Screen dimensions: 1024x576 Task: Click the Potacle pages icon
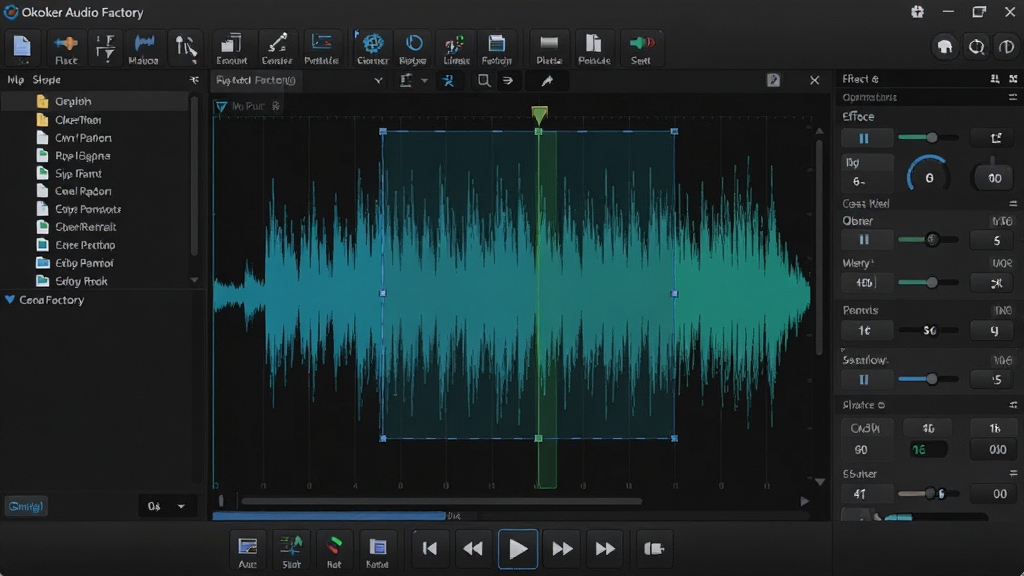pos(594,49)
